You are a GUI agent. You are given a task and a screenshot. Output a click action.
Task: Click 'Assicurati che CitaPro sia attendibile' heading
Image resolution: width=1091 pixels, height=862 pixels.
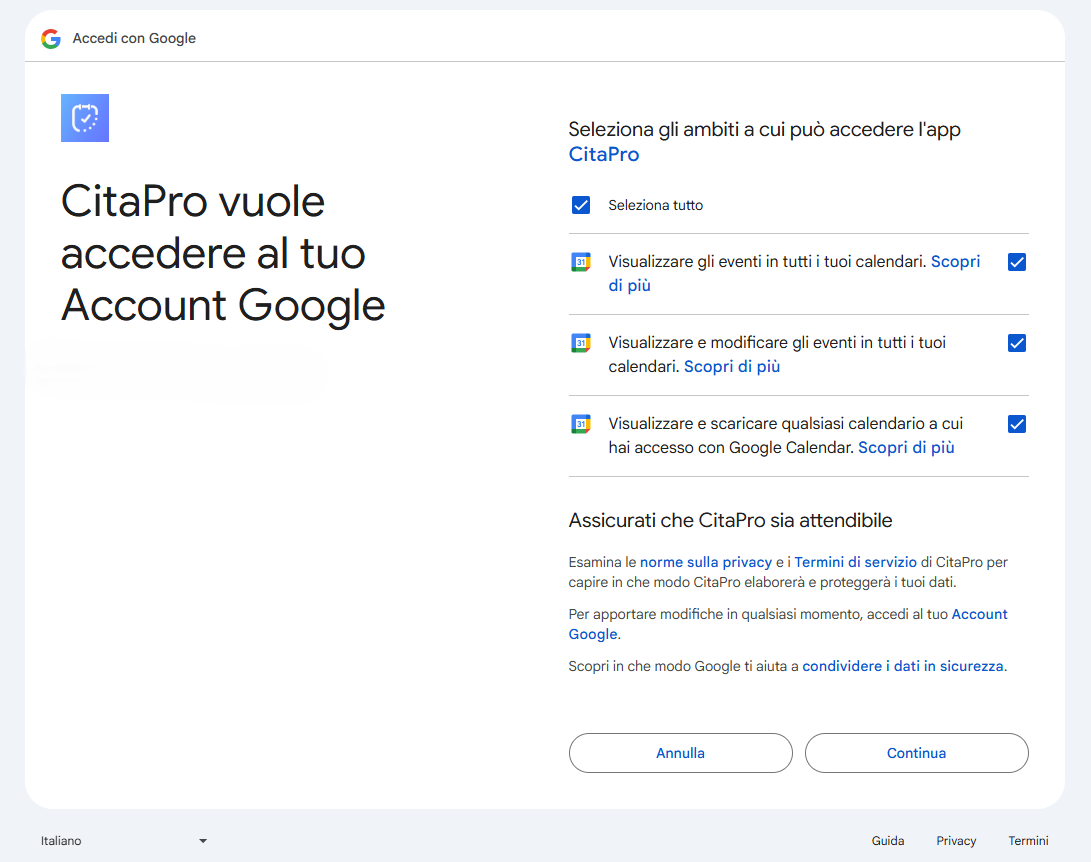(730, 520)
